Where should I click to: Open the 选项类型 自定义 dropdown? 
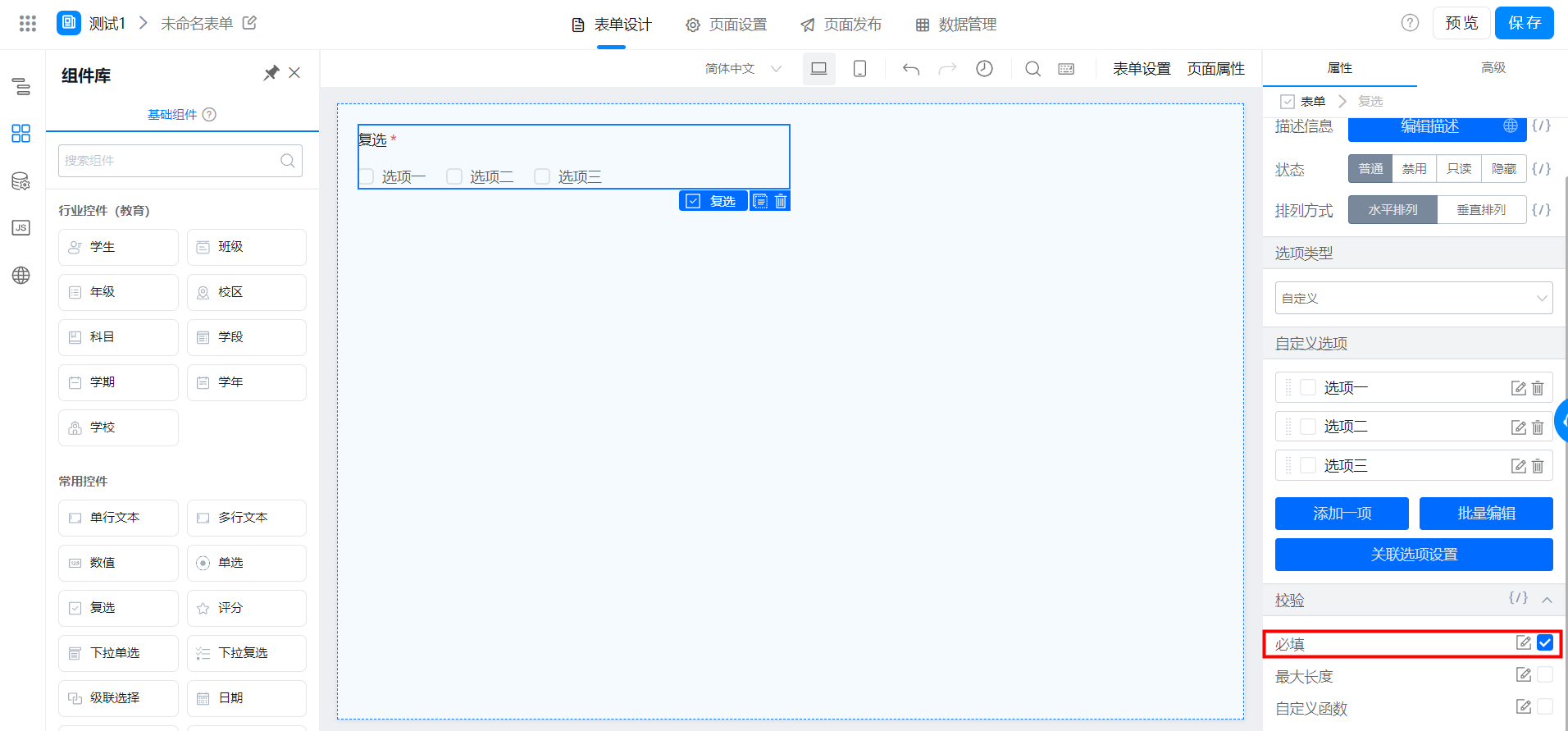pos(1414,298)
